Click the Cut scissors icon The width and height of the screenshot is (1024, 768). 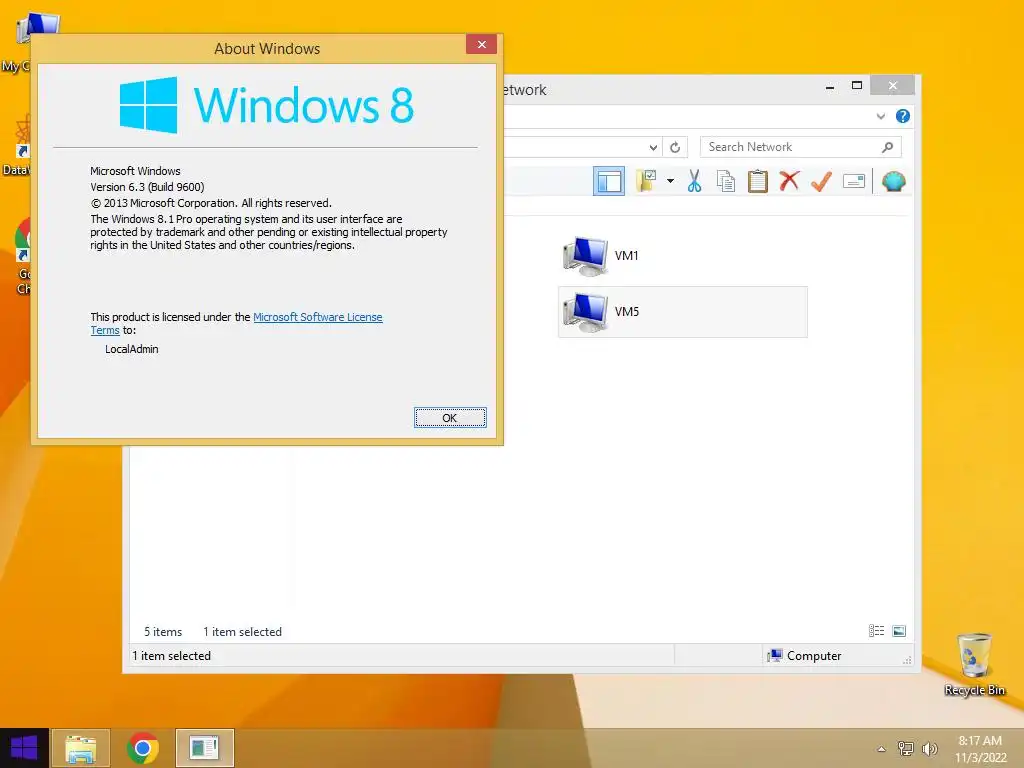694,181
